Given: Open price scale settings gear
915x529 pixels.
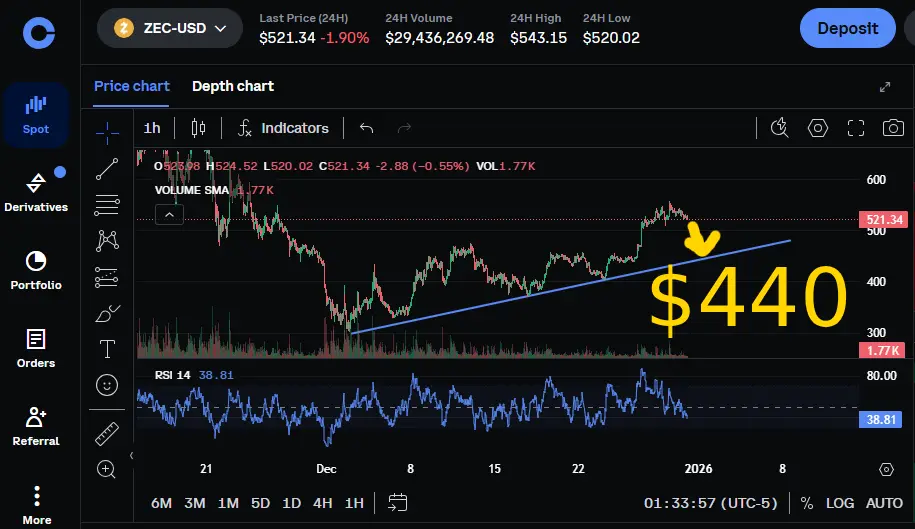Looking at the screenshot, I should (x=886, y=470).
